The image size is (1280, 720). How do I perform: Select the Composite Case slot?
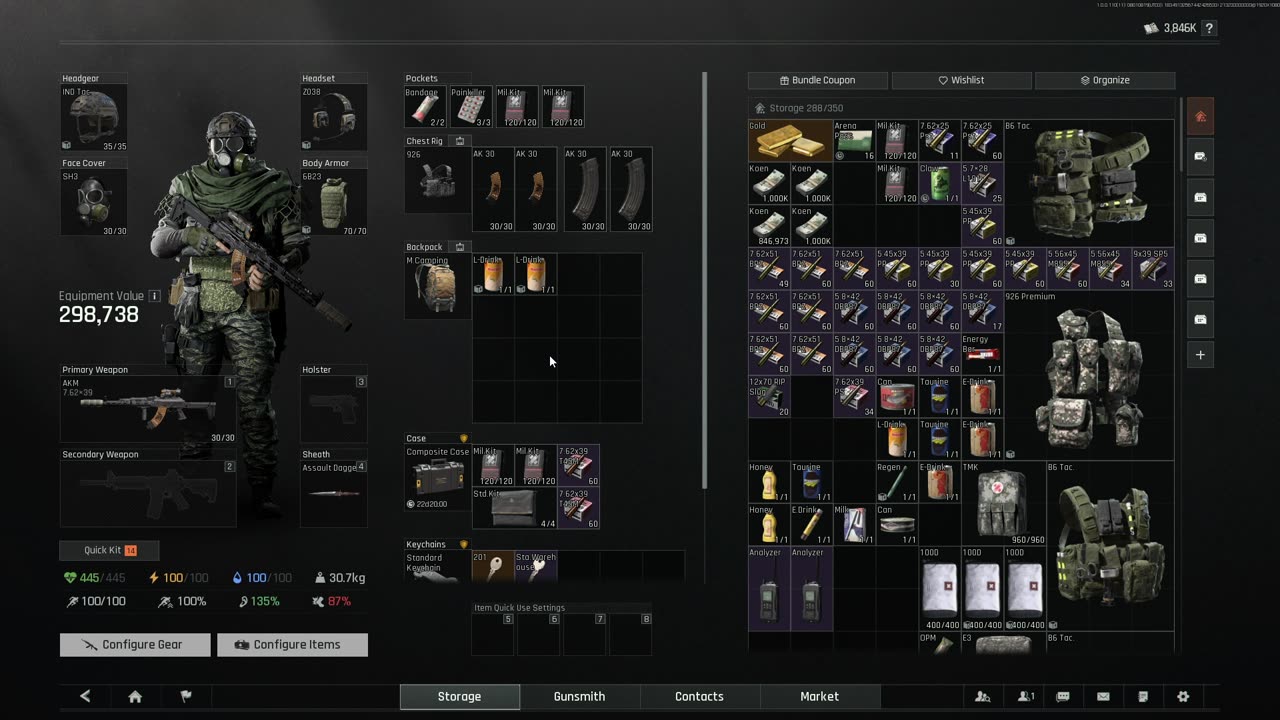coord(437,478)
